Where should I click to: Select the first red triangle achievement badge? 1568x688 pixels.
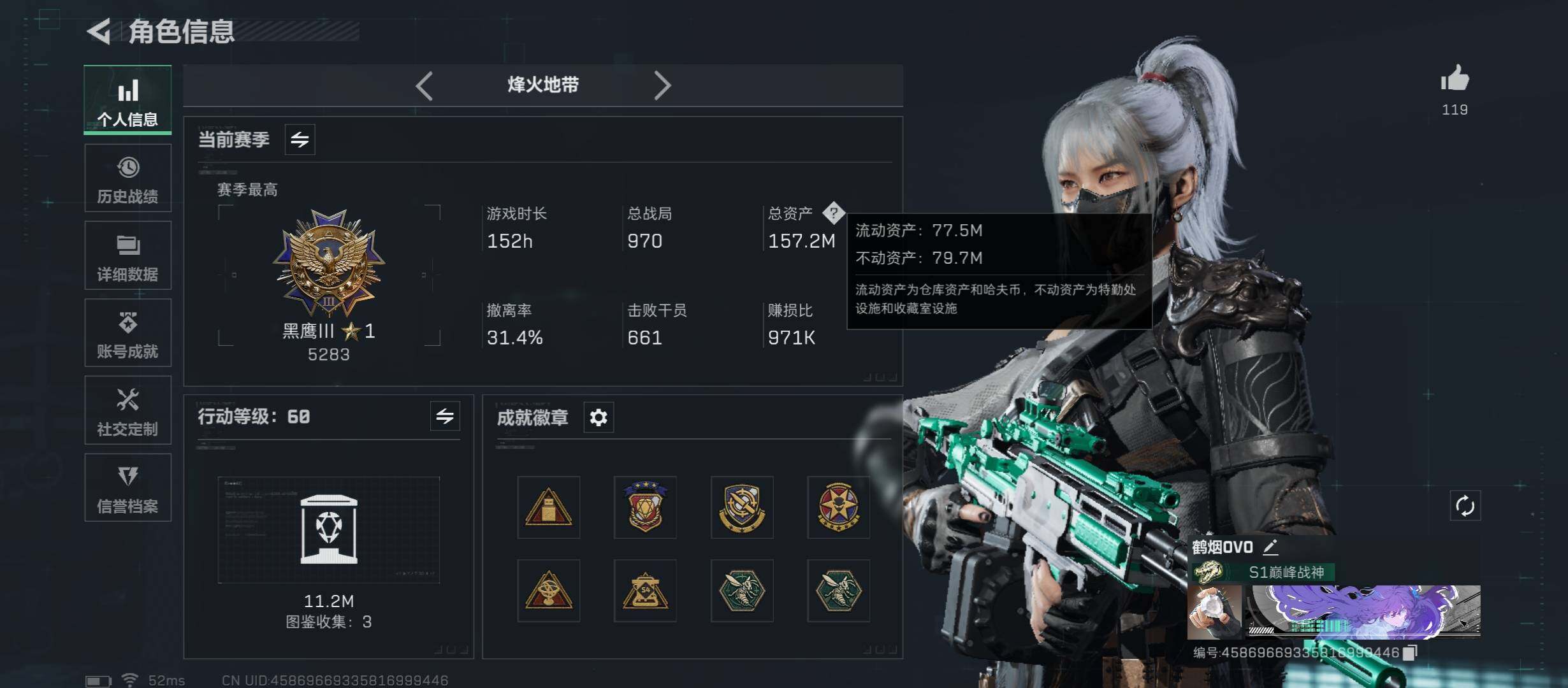tap(548, 507)
